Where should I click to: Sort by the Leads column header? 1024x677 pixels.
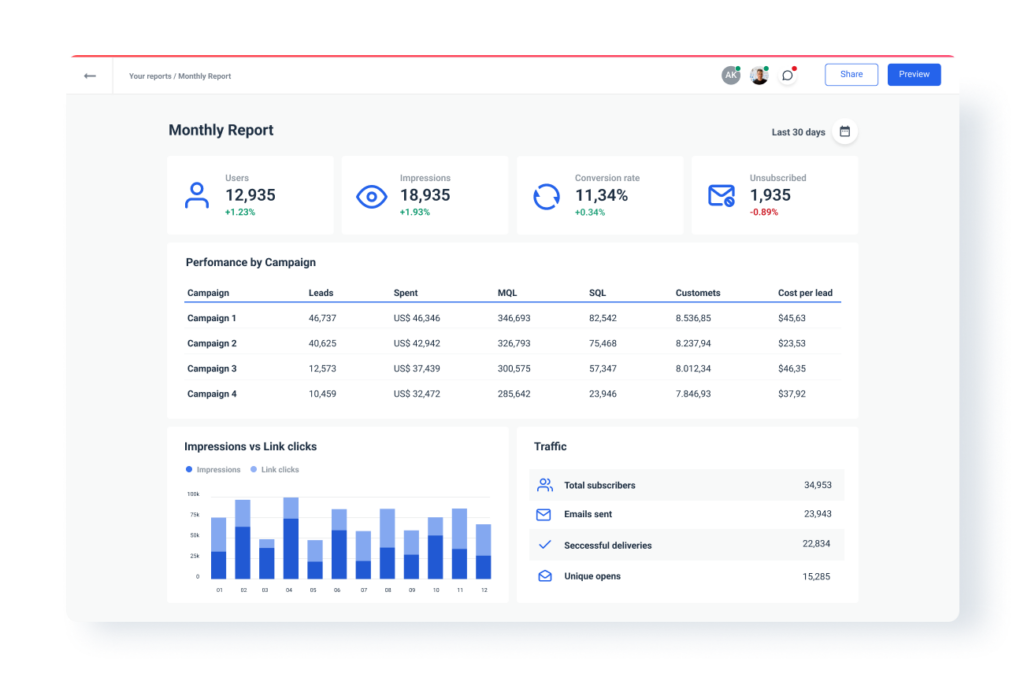pyautogui.click(x=321, y=293)
